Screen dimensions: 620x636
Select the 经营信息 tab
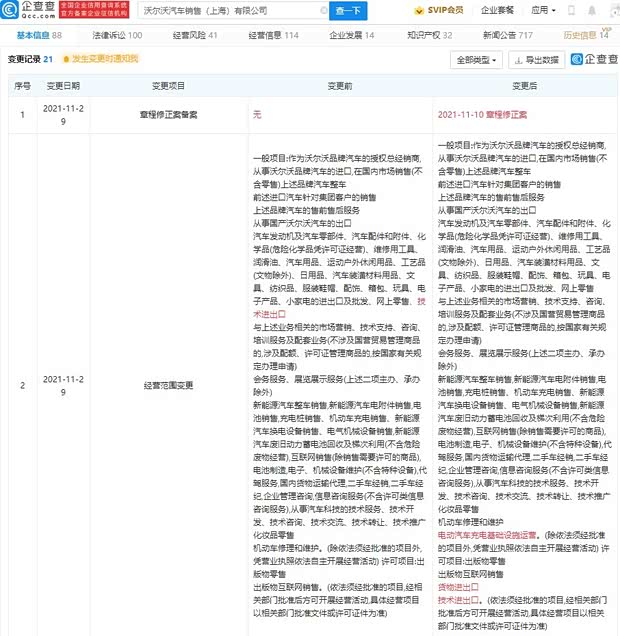tap(273, 35)
